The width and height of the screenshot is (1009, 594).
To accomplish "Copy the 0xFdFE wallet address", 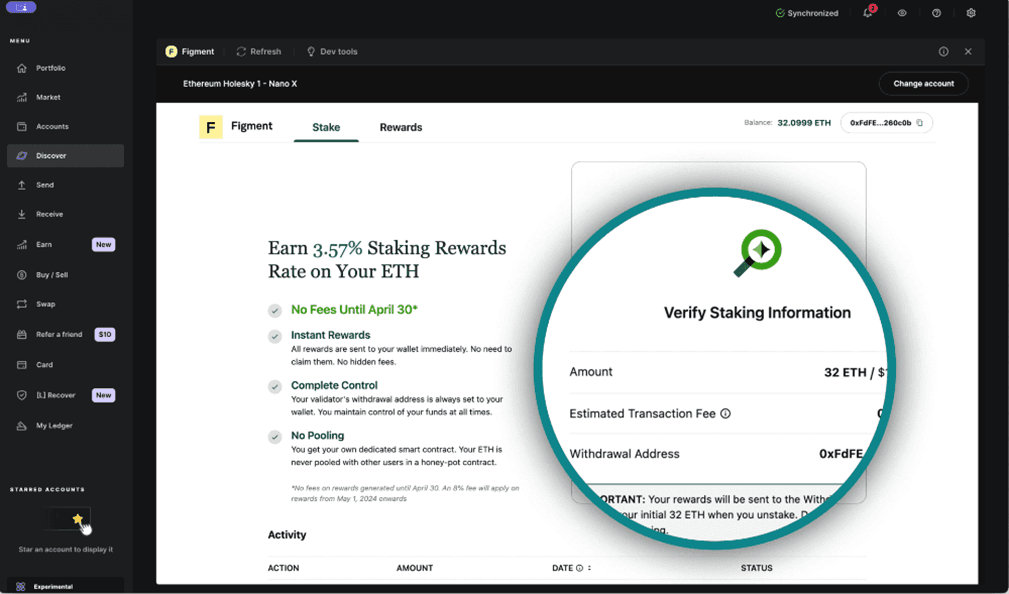I will pyautogui.click(x=920, y=123).
